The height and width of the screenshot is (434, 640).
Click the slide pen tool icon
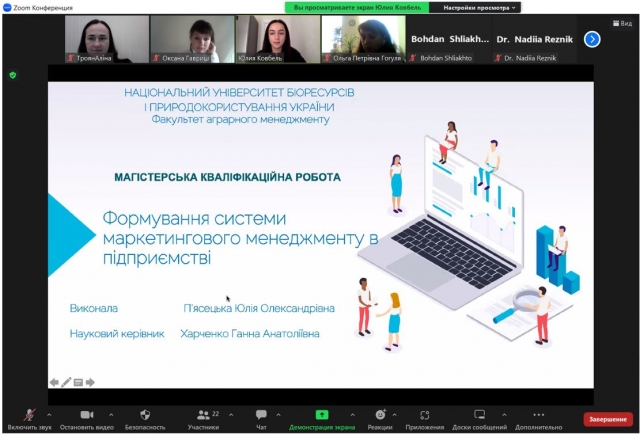click(x=66, y=383)
